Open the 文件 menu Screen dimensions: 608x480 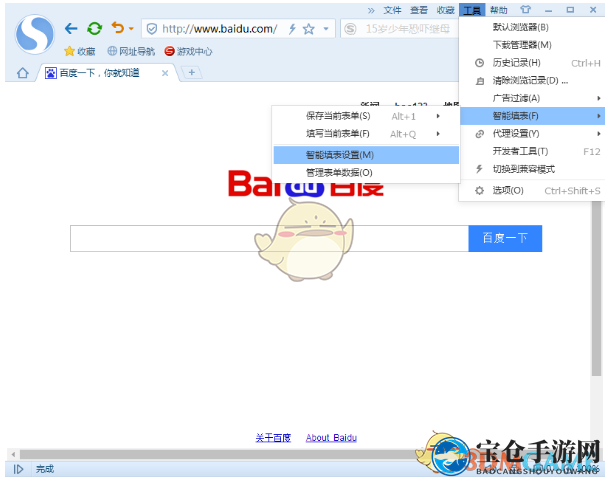click(x=392, y=10)
